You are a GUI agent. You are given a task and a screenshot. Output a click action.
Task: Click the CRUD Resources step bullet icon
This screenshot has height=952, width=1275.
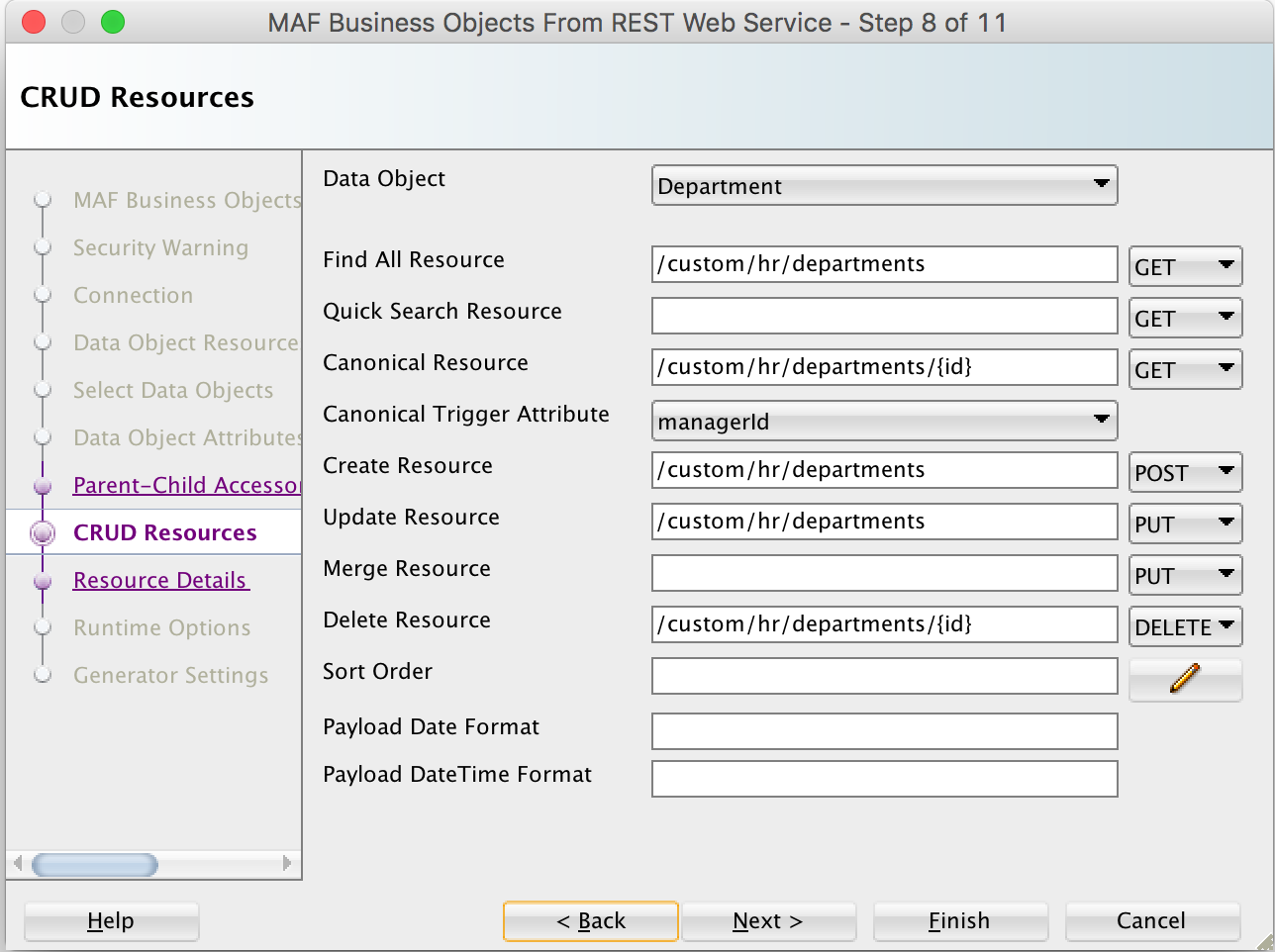43,533
